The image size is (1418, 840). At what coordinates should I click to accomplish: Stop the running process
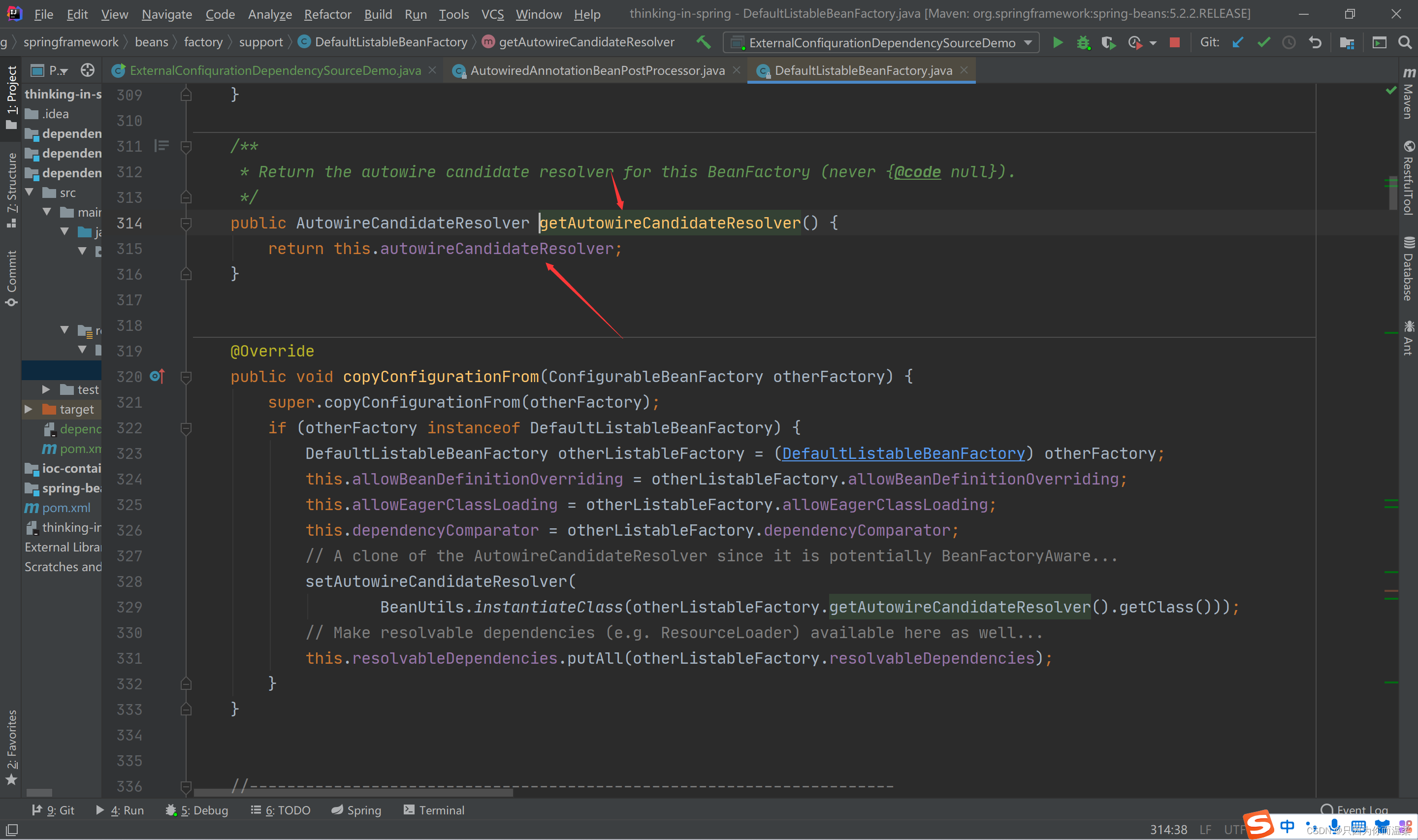point(1175,42)
